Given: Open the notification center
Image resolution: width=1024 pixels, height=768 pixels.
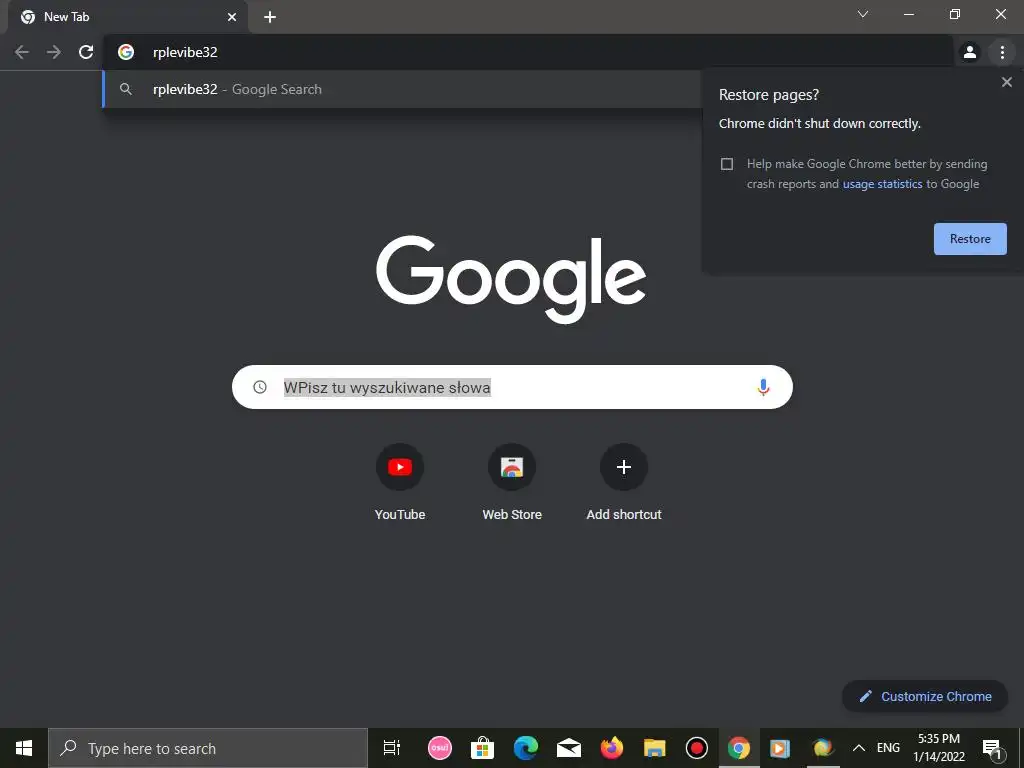Looking at the screenshot, I should 991,748.
